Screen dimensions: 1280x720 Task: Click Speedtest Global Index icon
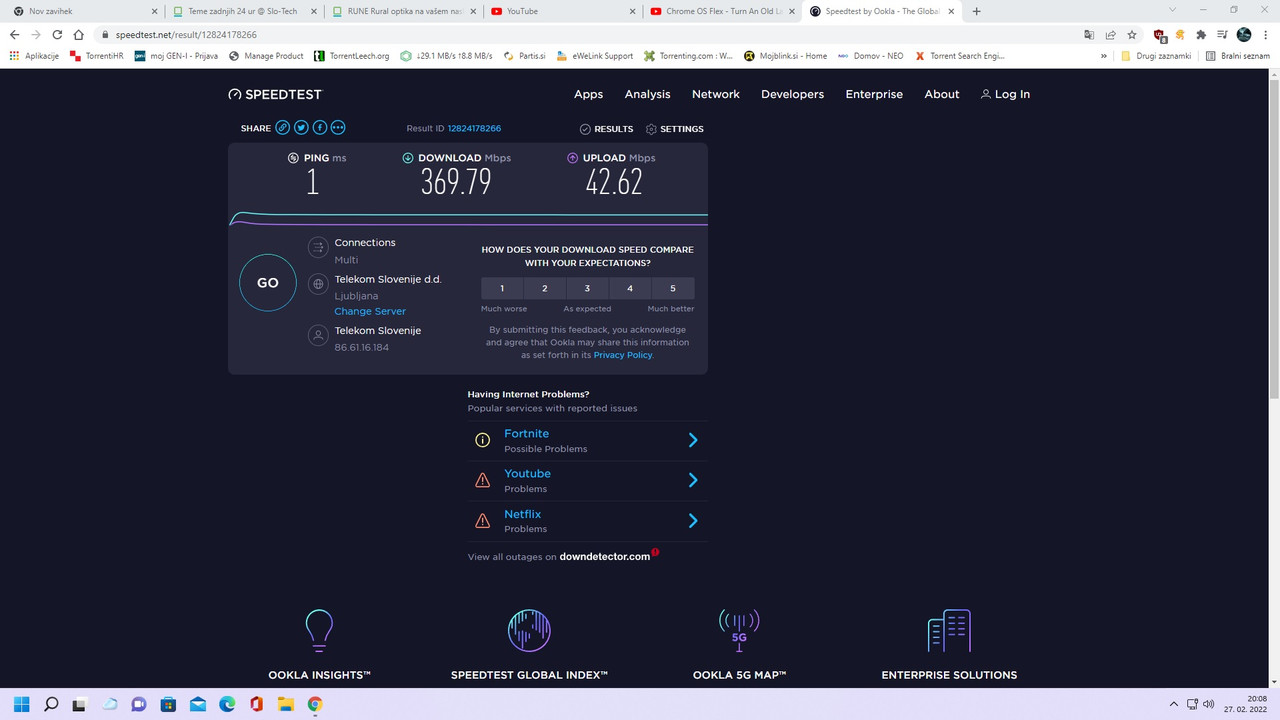point(529,631)
